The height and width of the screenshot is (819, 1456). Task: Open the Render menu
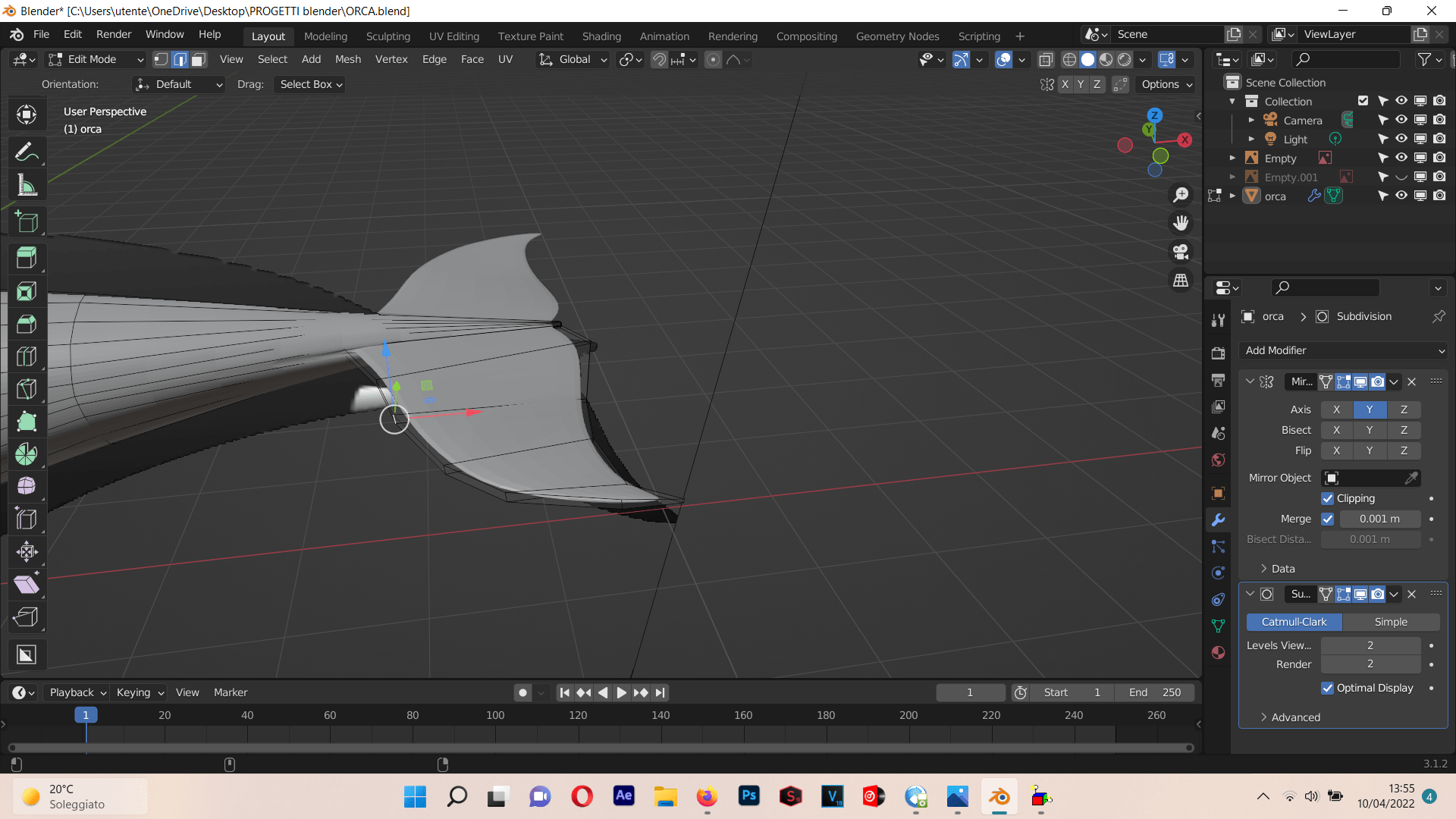[114, 35]
